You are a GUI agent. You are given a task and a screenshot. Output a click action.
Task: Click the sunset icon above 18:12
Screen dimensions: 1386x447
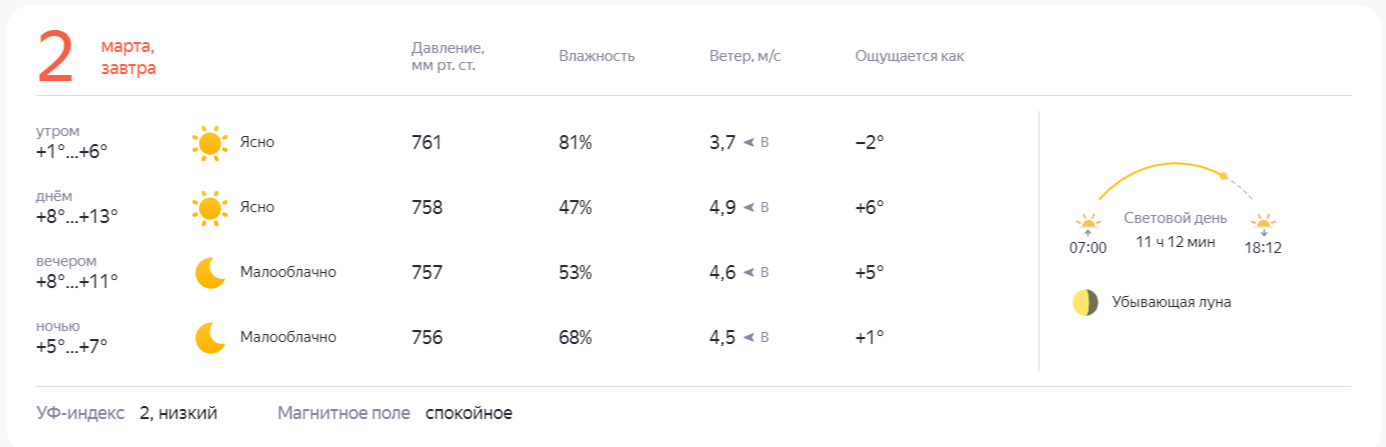pos(1264,223)
